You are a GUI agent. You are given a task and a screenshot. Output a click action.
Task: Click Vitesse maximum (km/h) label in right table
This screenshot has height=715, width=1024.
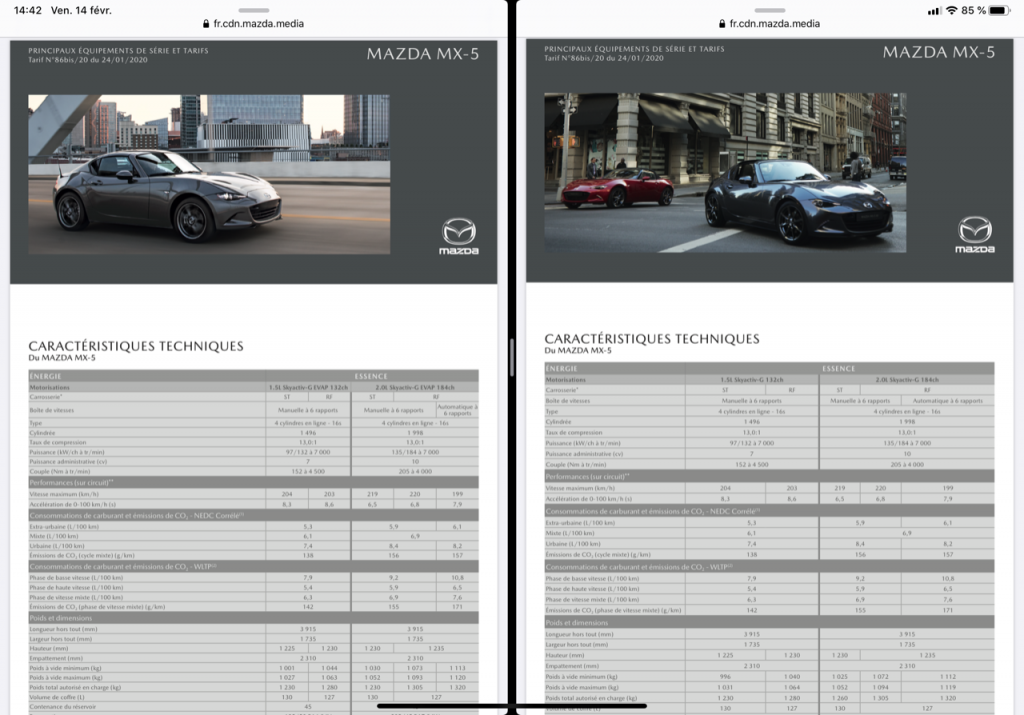point(580,488)
